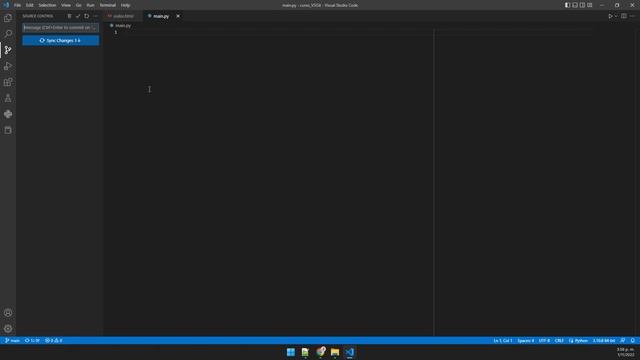Open the View menu

(66, 5)
